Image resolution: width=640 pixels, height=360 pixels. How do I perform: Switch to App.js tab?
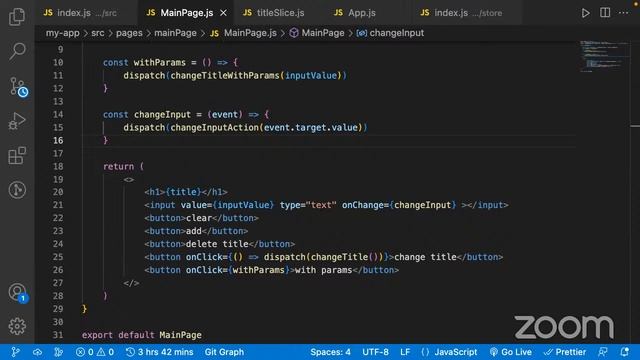click(x=355, y=13)
